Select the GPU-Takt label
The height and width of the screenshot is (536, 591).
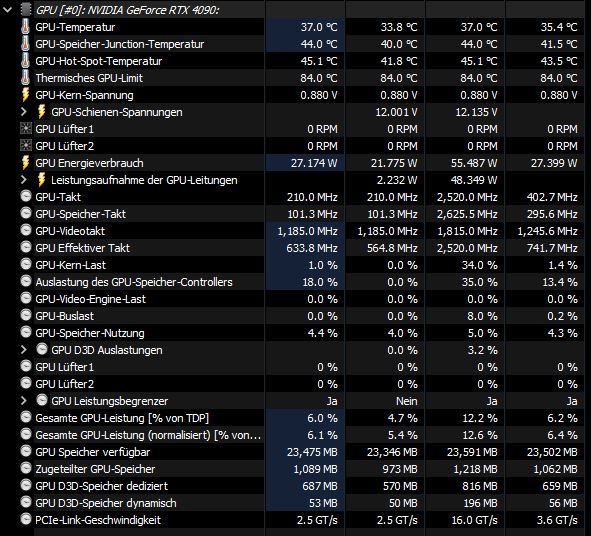point(58,197)
